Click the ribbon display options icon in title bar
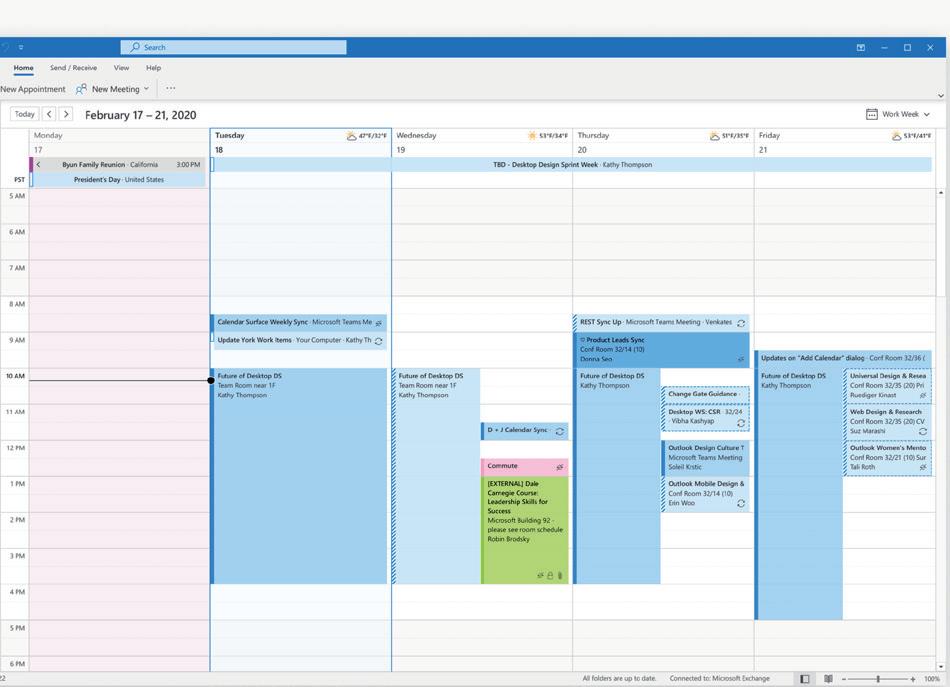This screenshot has width=950, height=687. click(x=860, y=47)
